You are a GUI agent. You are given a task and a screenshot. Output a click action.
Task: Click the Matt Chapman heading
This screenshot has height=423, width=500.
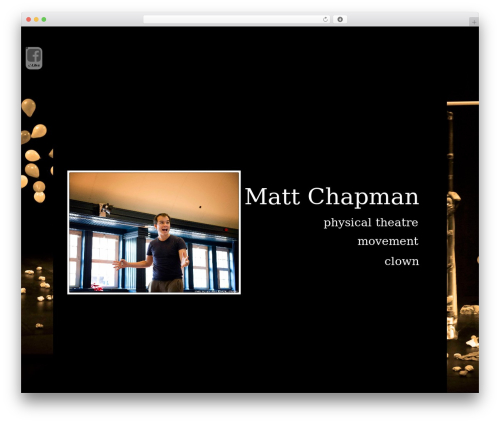coord(332,196)
